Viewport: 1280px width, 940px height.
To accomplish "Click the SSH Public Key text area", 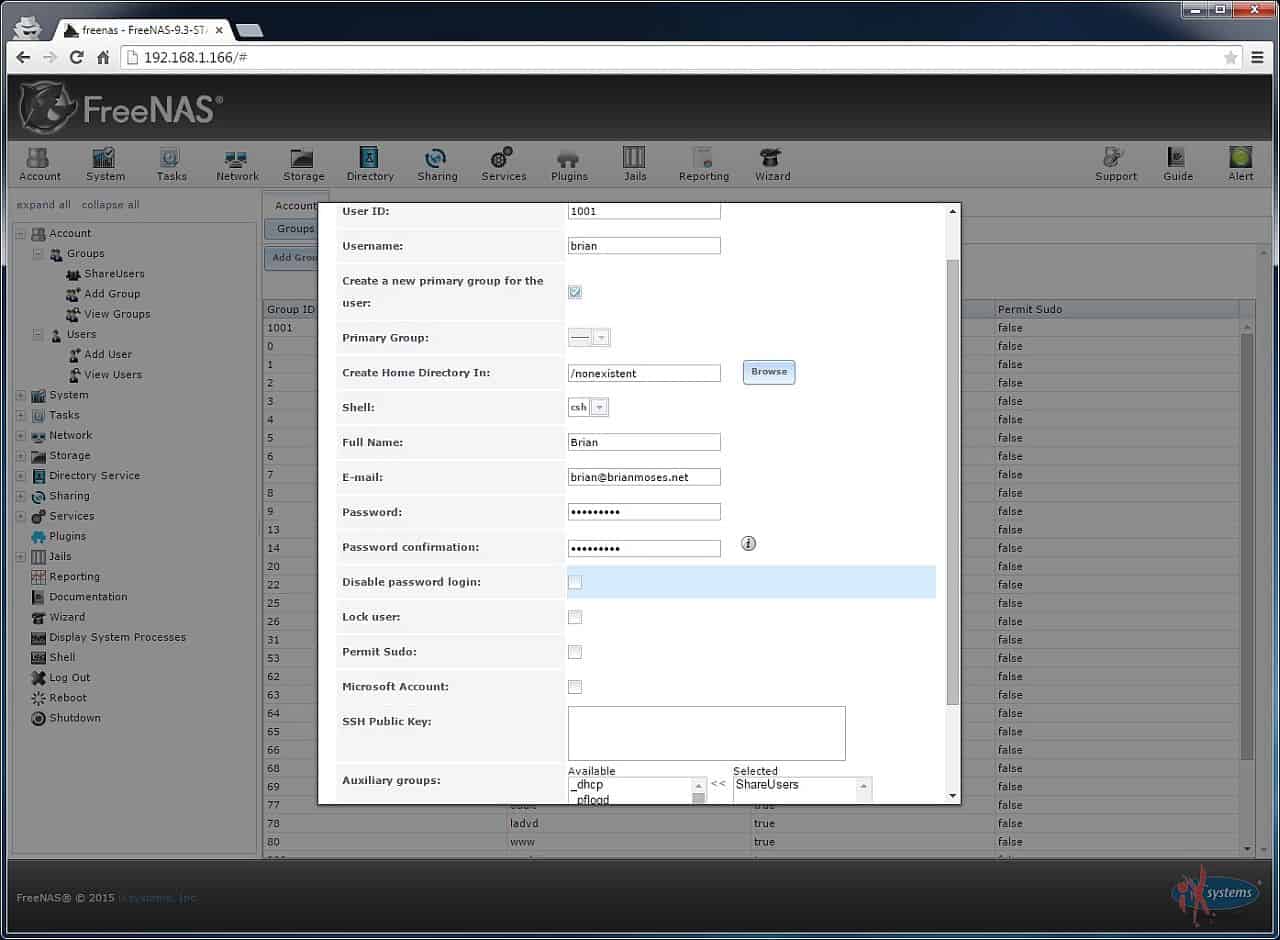I will tap(706, 733).
